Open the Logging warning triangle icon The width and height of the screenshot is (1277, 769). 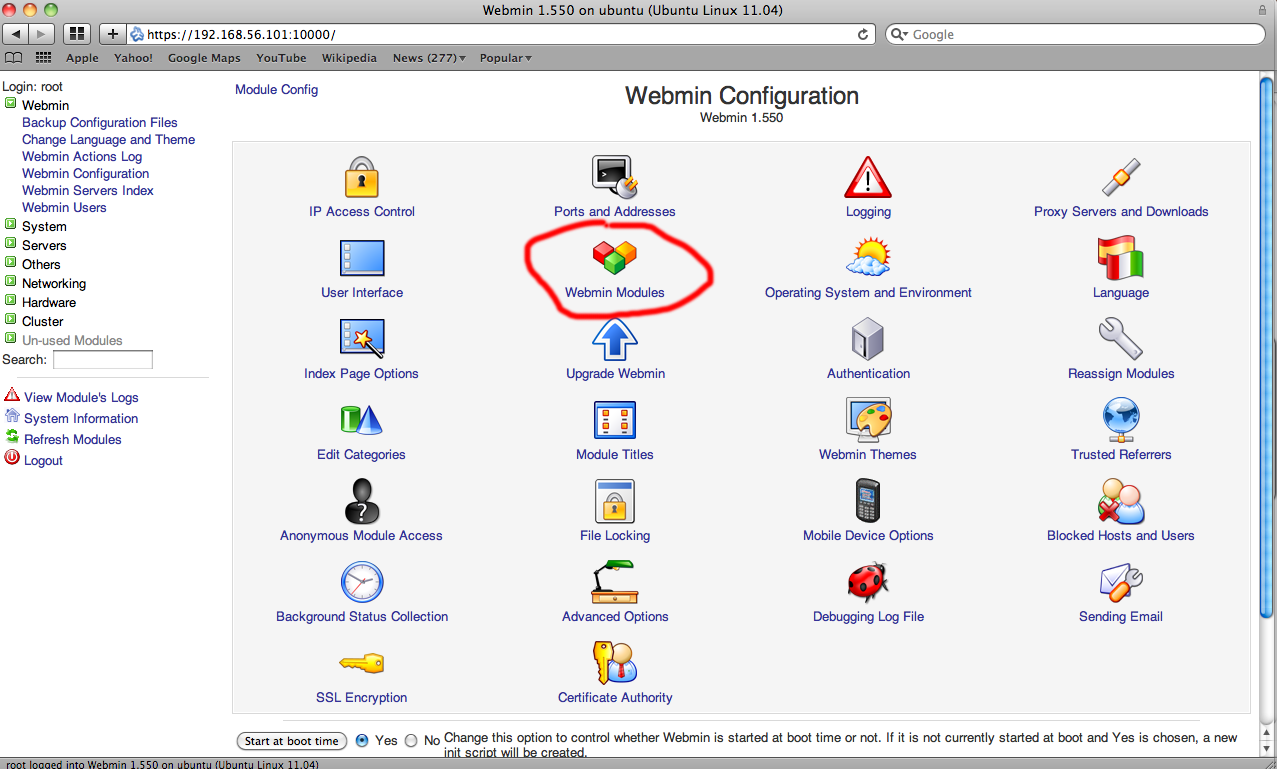click(868, 177)
